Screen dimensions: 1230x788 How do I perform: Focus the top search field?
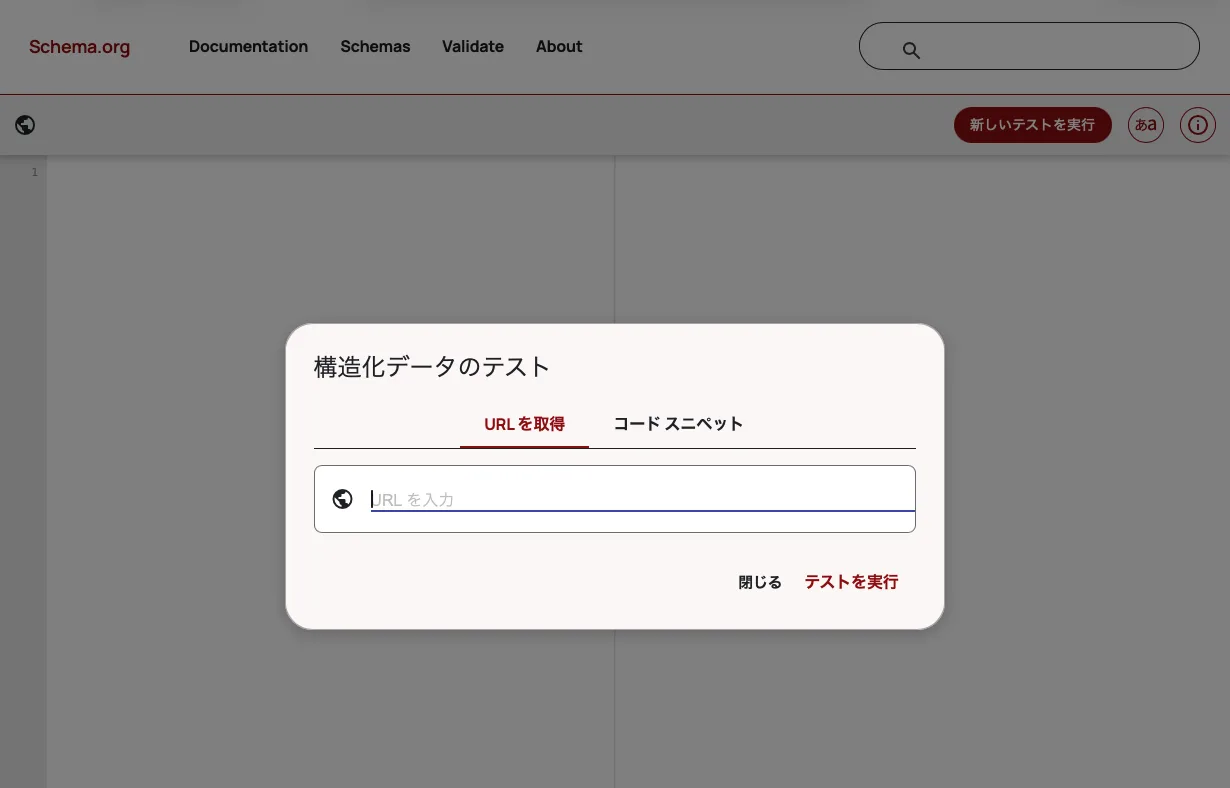1029,46
